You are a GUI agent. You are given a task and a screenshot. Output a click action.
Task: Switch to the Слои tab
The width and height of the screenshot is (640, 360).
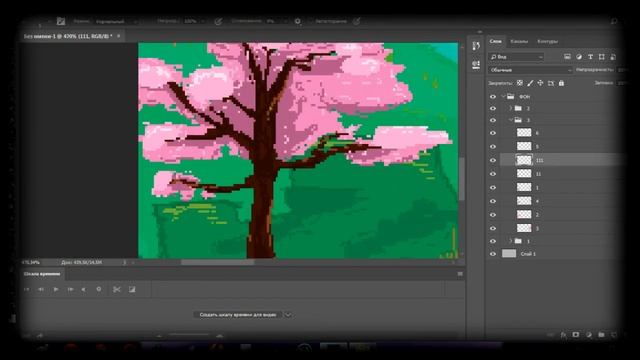[x=496, y=41]
